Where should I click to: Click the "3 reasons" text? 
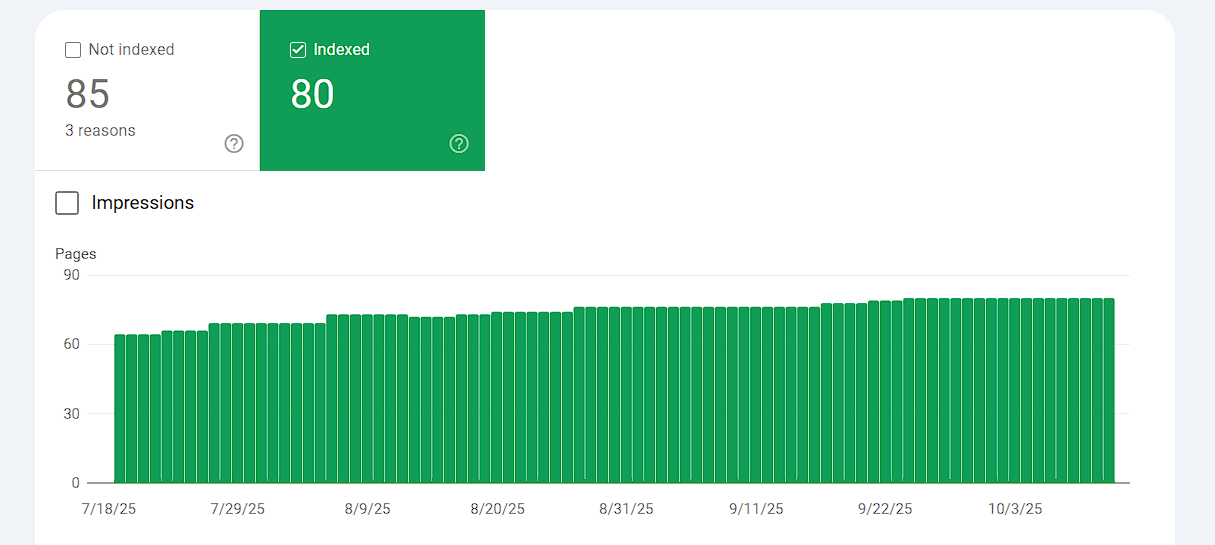pos(100,130)
